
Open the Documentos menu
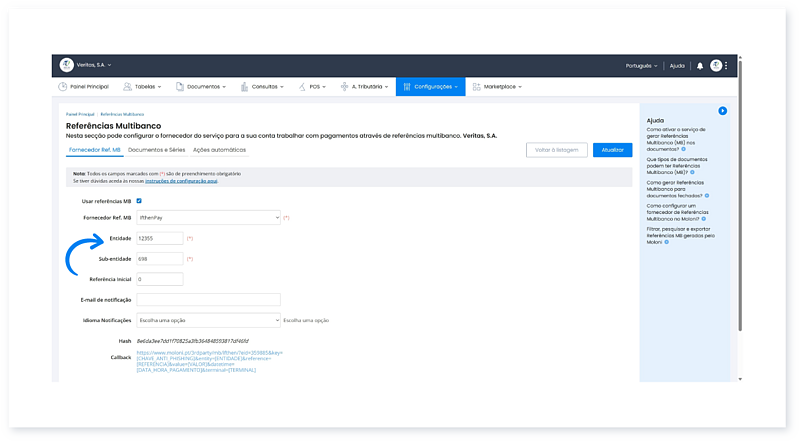point(201,87)
